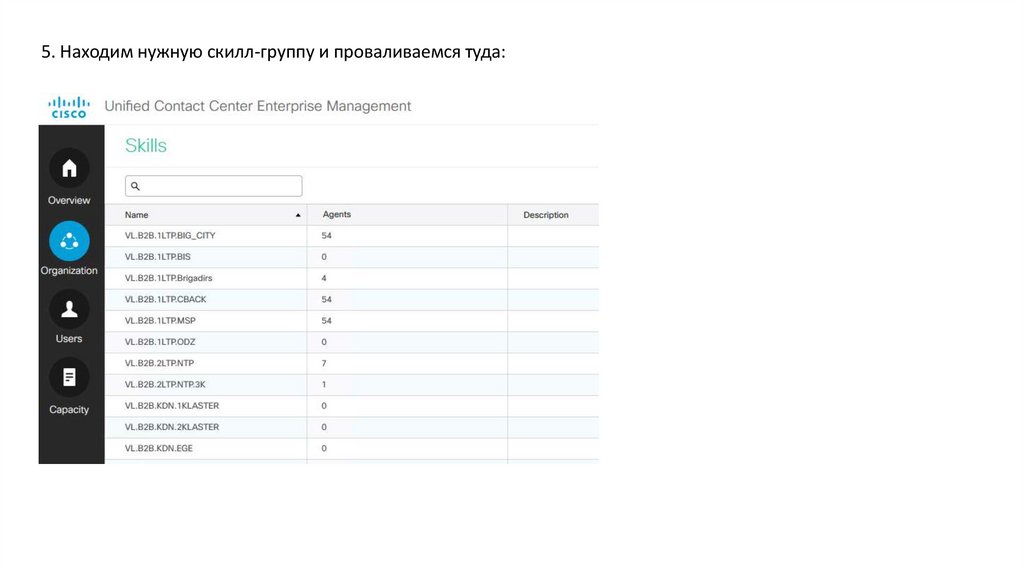
Task: Click agents count 54 for CBACK row
Action: pos(327,300)
